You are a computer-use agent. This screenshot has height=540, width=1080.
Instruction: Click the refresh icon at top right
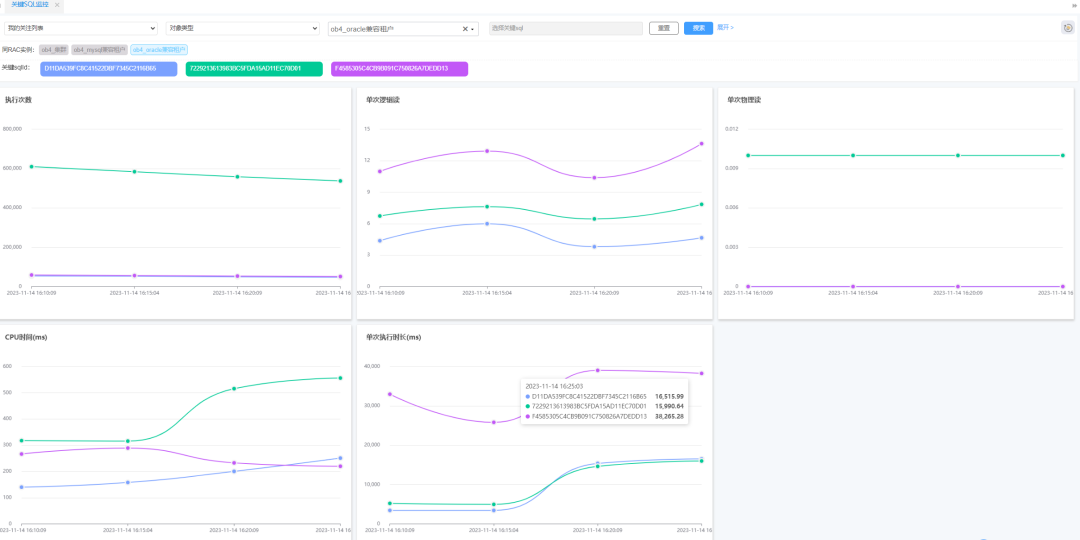[x=1068, y=28]
